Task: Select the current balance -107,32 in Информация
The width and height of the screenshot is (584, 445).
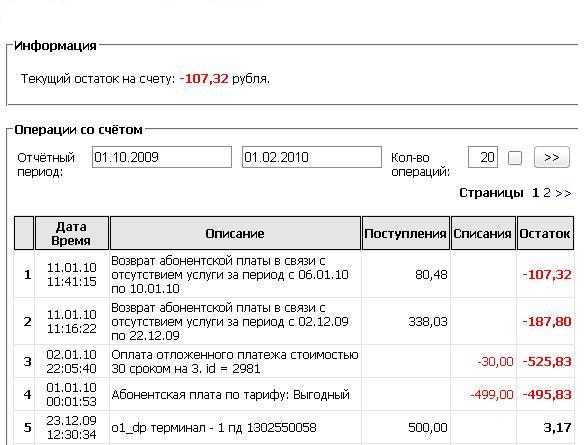Action: (204, 79)
